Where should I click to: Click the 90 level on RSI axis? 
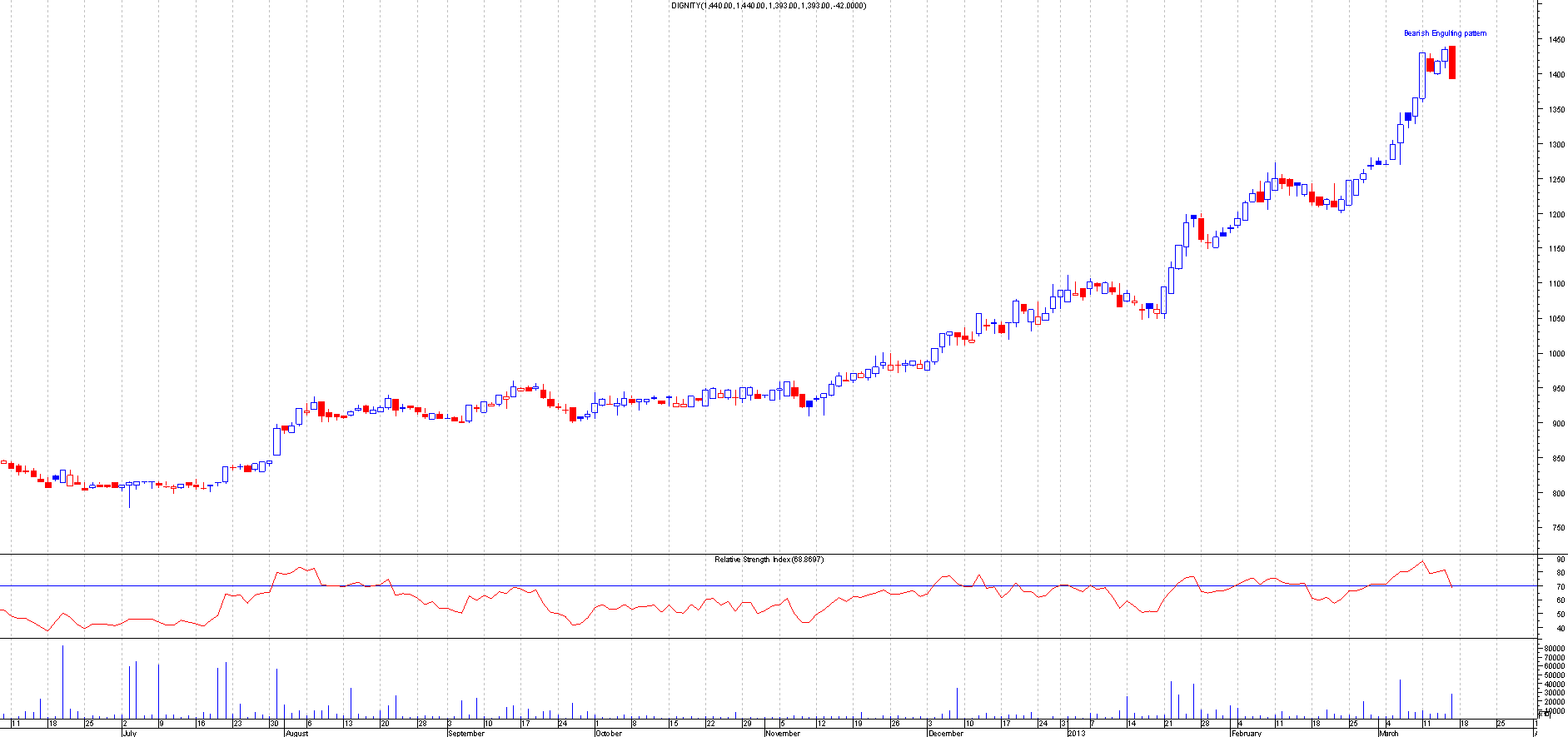point(1559,560)
